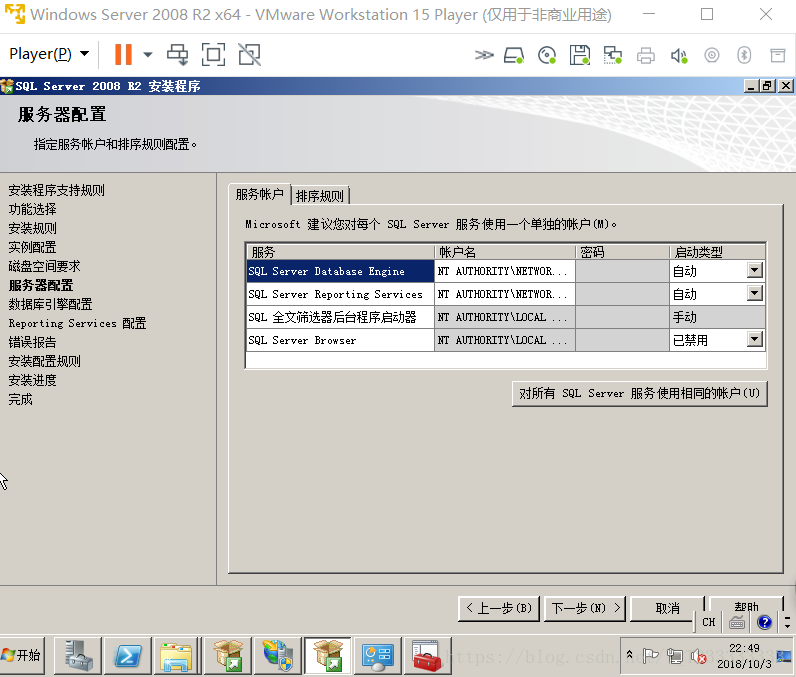This screenshot has width=796, height=677.
Task: Click the floppy drive device icon
Action: [x=580, y=55]
